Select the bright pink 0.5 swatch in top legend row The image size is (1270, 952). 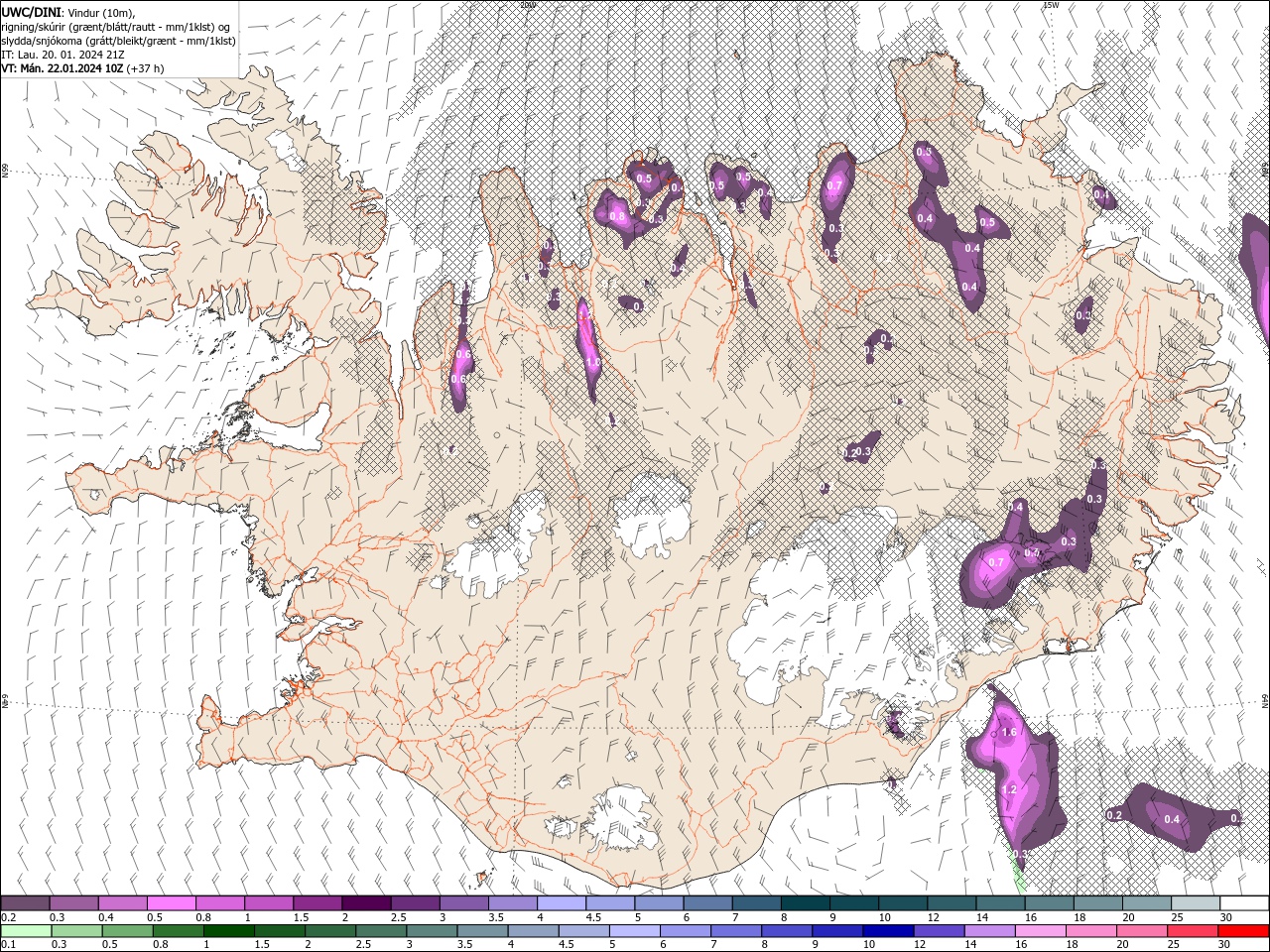click(171, 903)
